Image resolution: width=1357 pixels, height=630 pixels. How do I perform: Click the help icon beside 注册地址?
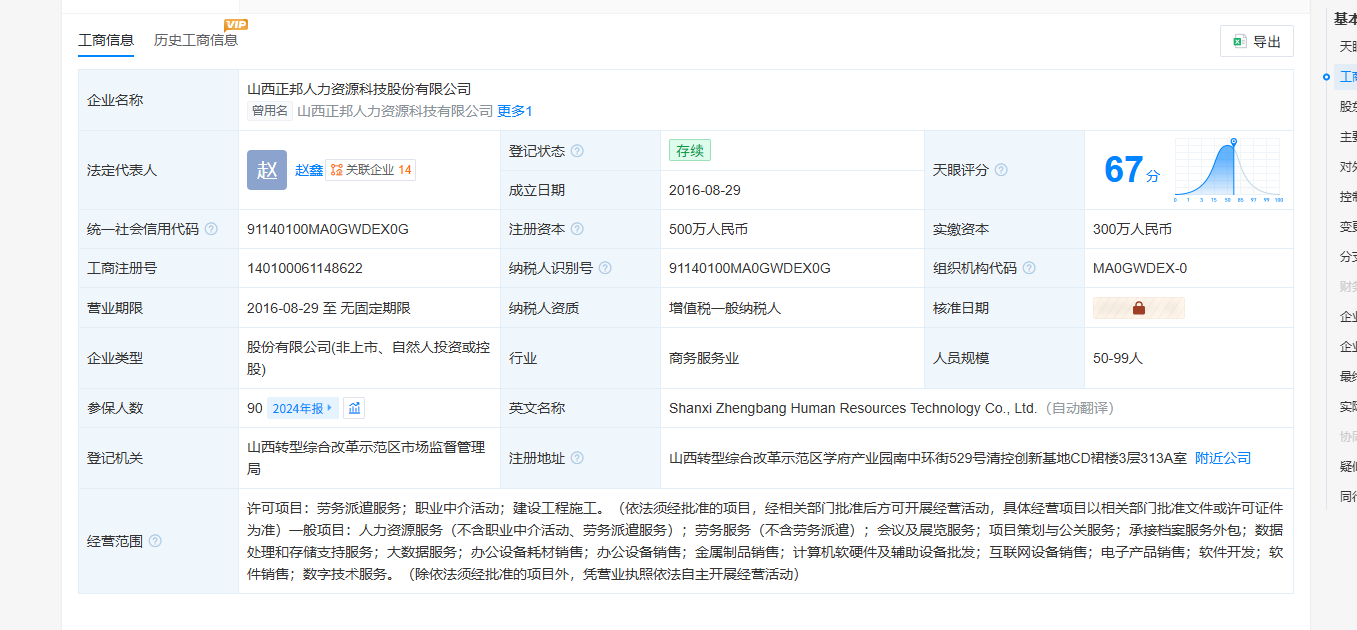[x=577, y=458]
